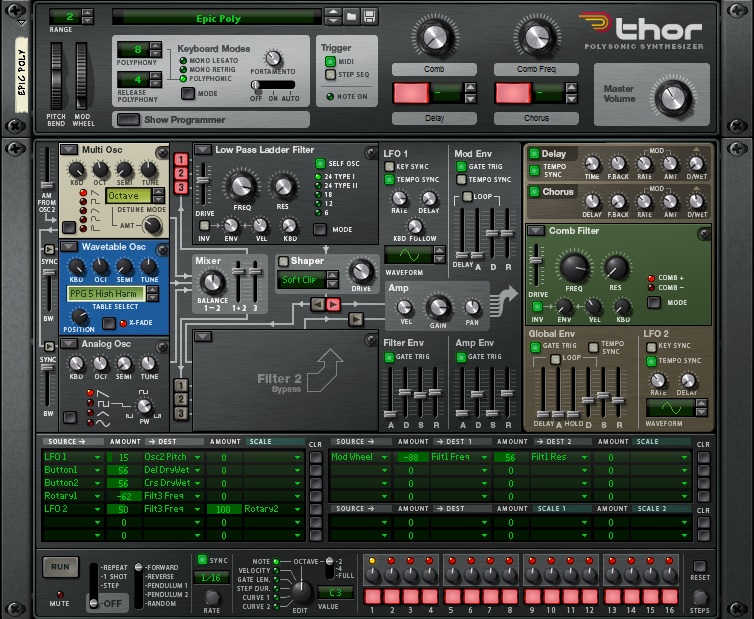Click the sequencer RUN button
The height and width of the screenshot is (619, 754).
pos(61,567)
